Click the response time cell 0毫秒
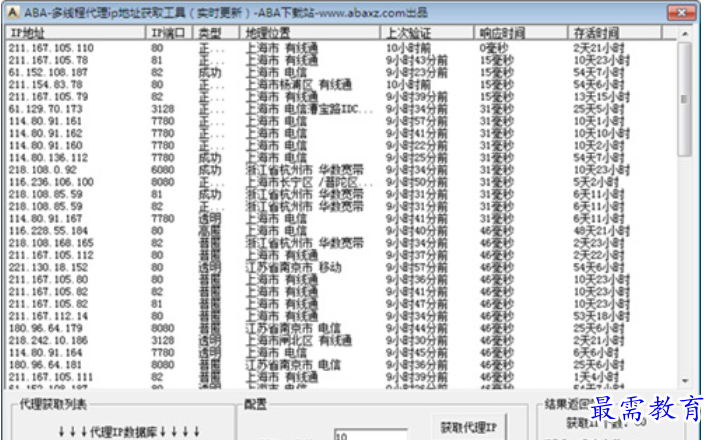 pos(494,48)
